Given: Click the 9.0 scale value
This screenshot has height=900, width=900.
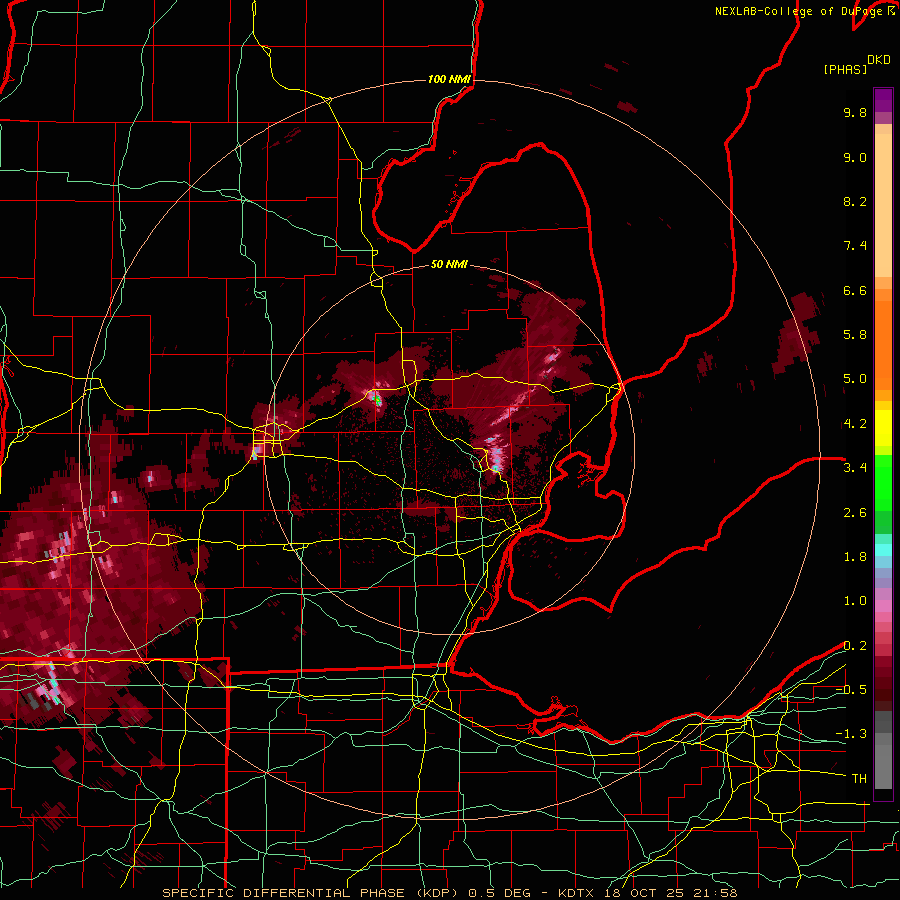Looking at the screenshot, I should pyautogui.click(x=855, y=157).
